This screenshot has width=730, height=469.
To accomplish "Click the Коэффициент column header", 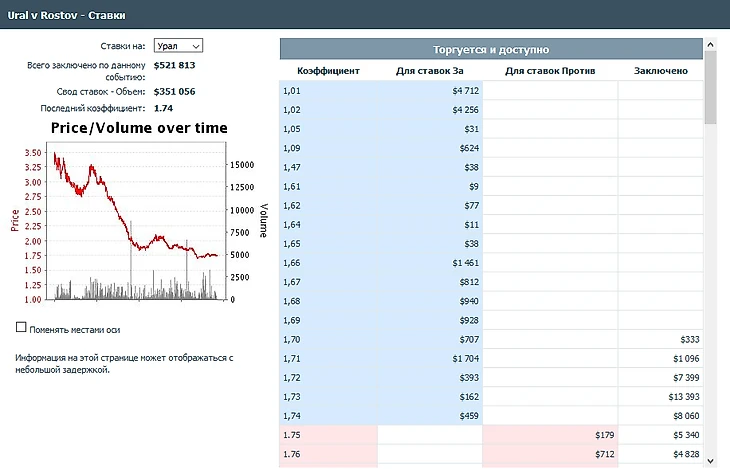I will tap(328, 71).
